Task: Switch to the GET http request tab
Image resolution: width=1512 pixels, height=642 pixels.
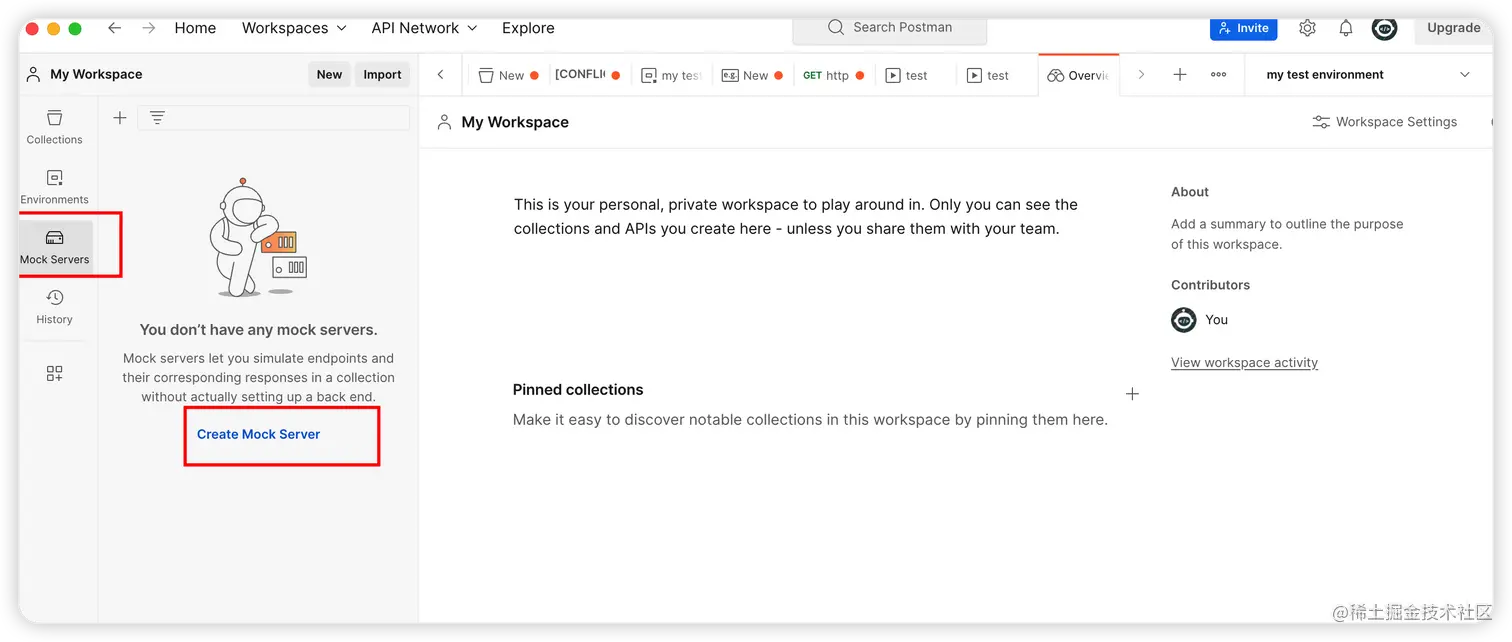Action: (x=834, y=75)
